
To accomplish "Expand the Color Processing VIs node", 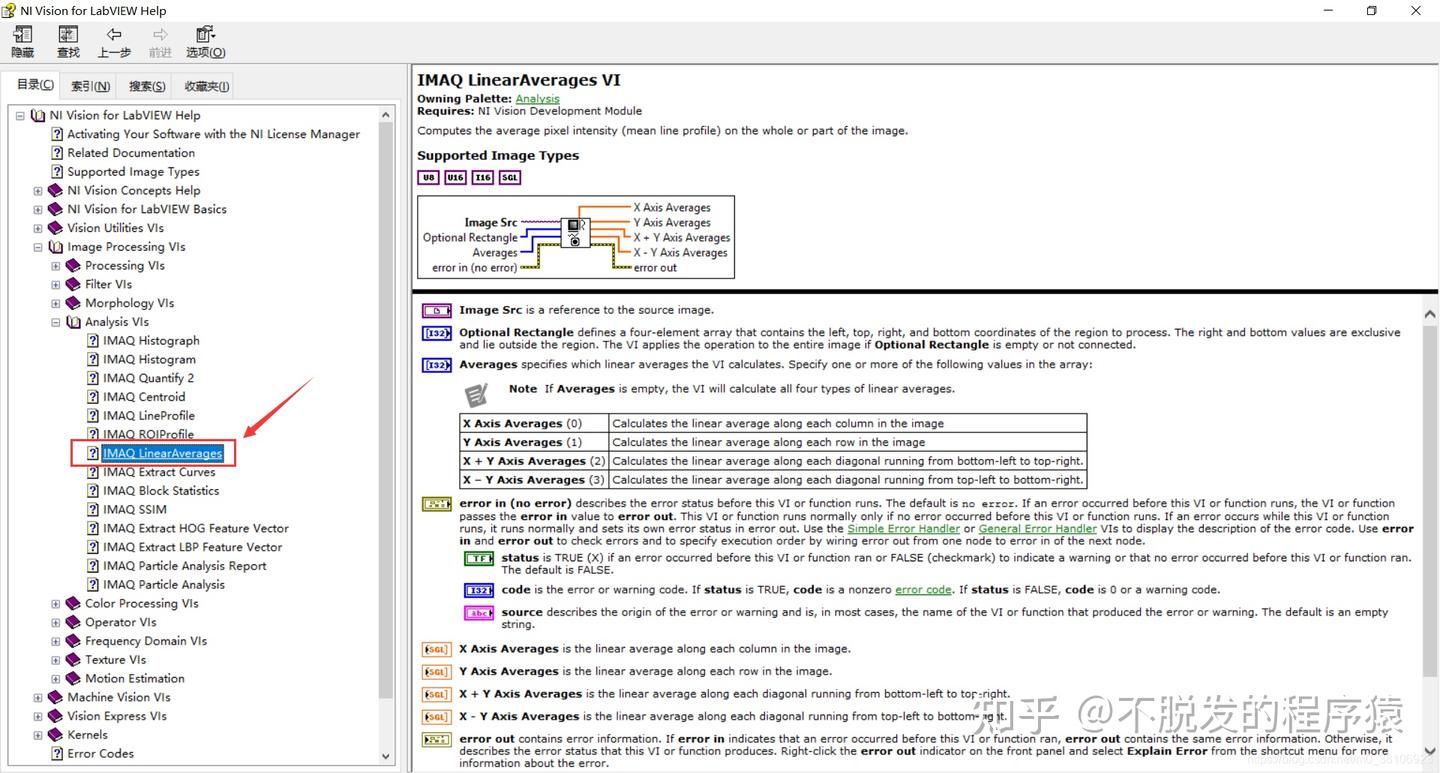I will [56, 604].
